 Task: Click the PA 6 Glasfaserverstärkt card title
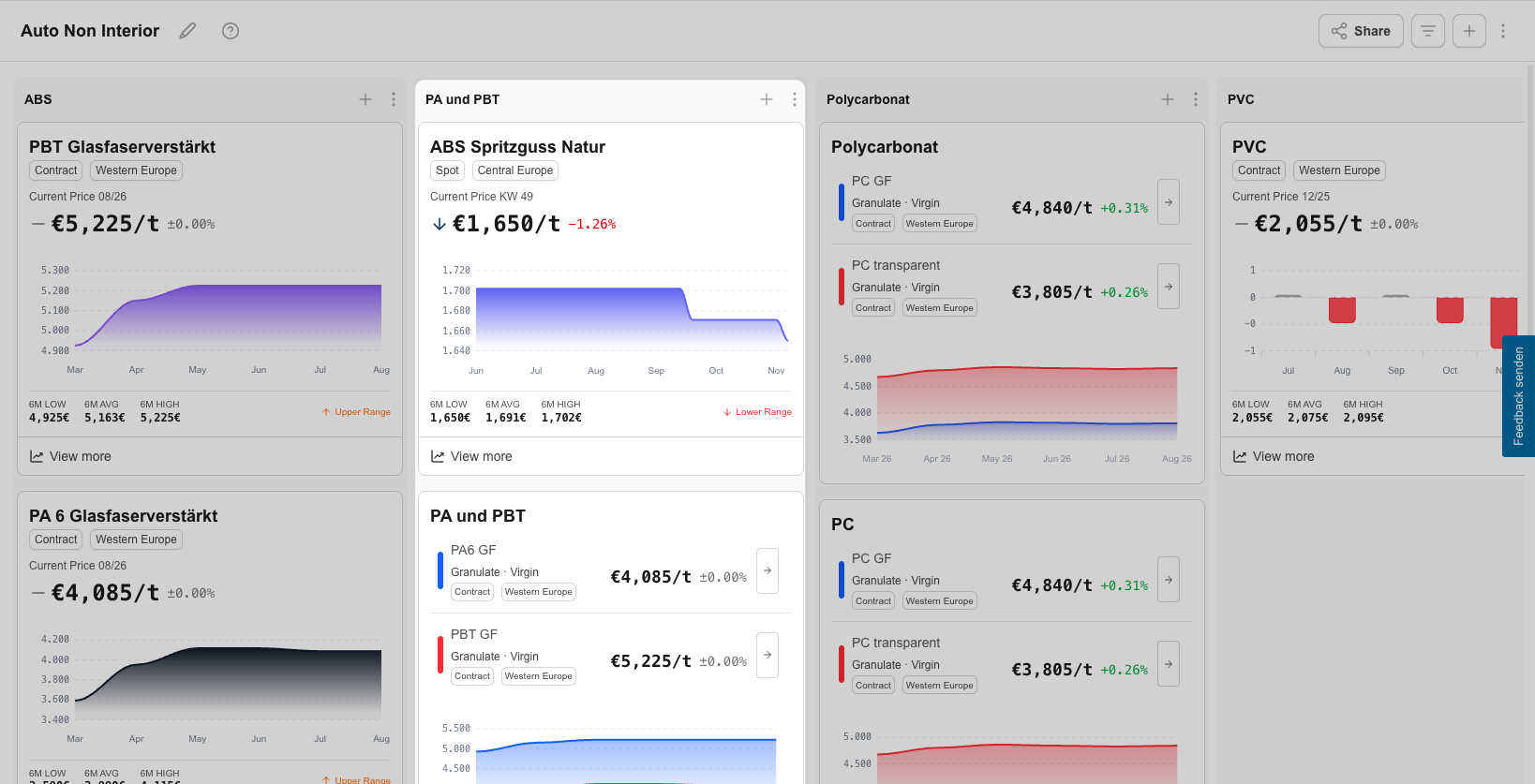tap(123, 516)
